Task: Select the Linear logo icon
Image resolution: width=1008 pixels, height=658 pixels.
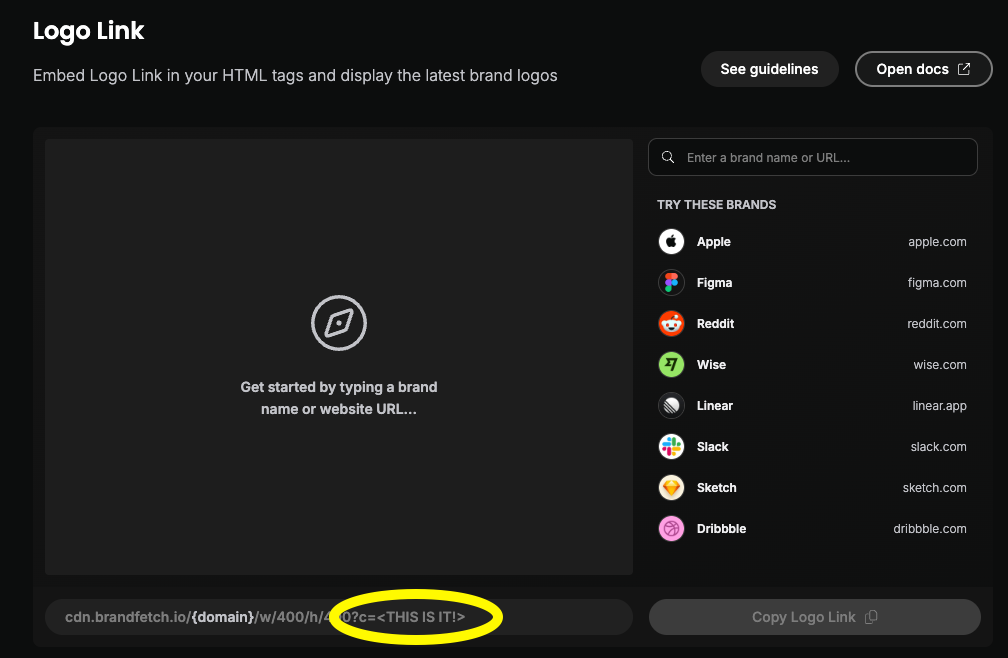Action: (x=671, y=405)
